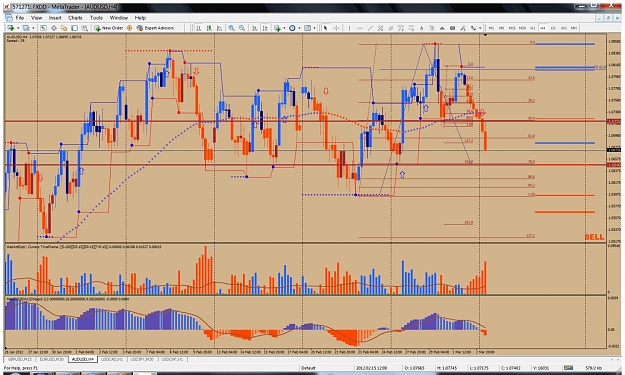Toggle the Navigator panel icon
This screenshot has height=375, width=625.
click(64, 28)
